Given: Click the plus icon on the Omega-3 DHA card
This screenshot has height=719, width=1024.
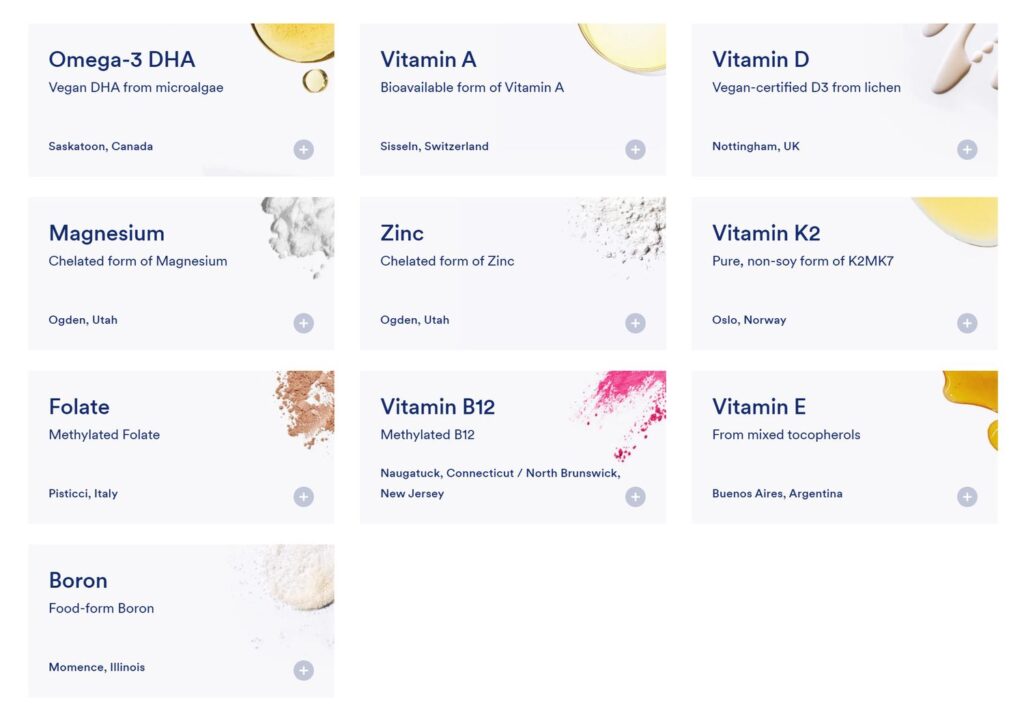Looking at the screenshot, I should [x=303, y=148].
